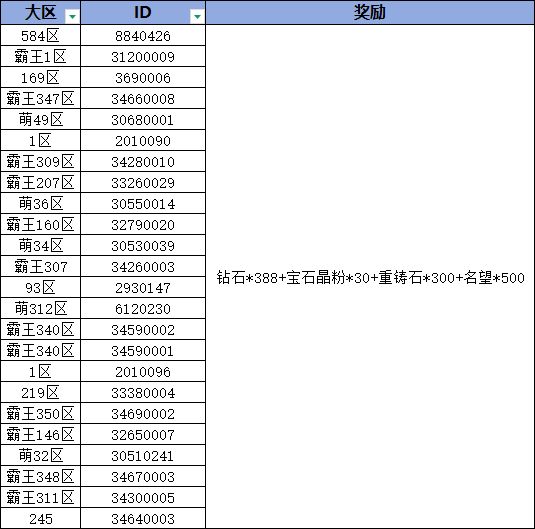Viewport: 535px width, 529px height.
Task: Select the ID cell 3690006
Action: (x=143, y=77)
